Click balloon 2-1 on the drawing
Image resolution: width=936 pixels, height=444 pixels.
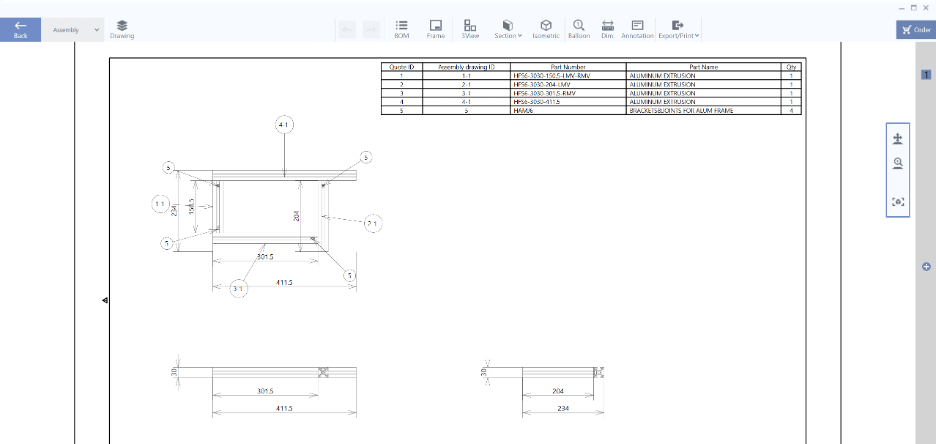372,224
